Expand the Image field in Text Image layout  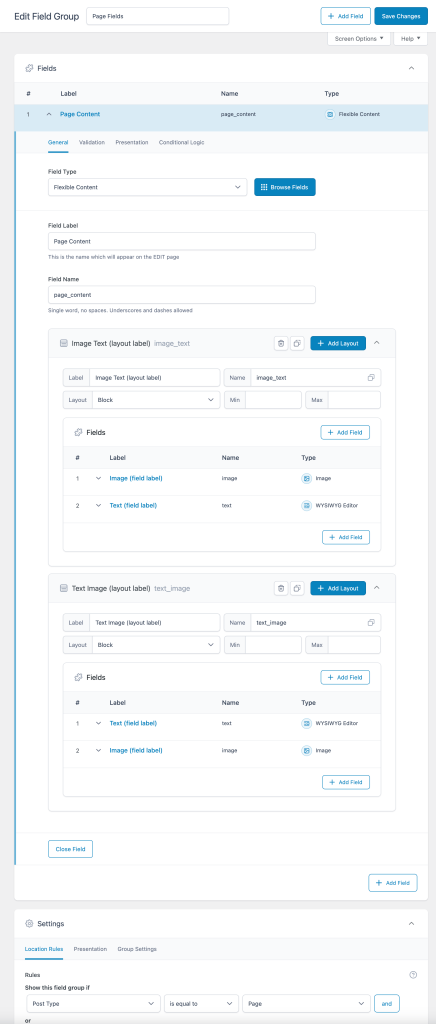coord(99,750)
